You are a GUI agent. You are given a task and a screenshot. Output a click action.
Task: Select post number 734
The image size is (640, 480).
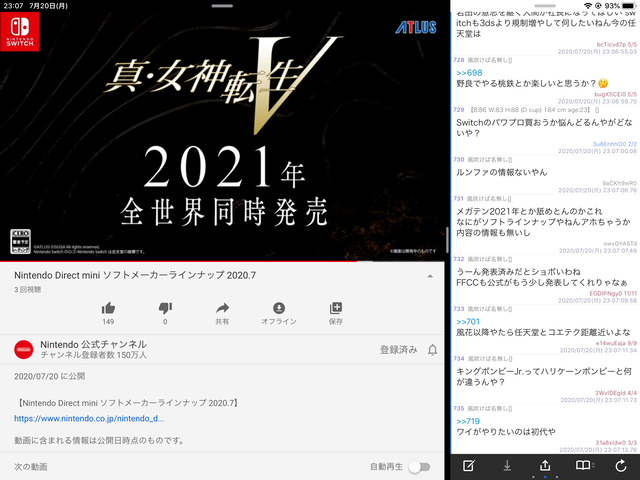click(x=459, y=359)
